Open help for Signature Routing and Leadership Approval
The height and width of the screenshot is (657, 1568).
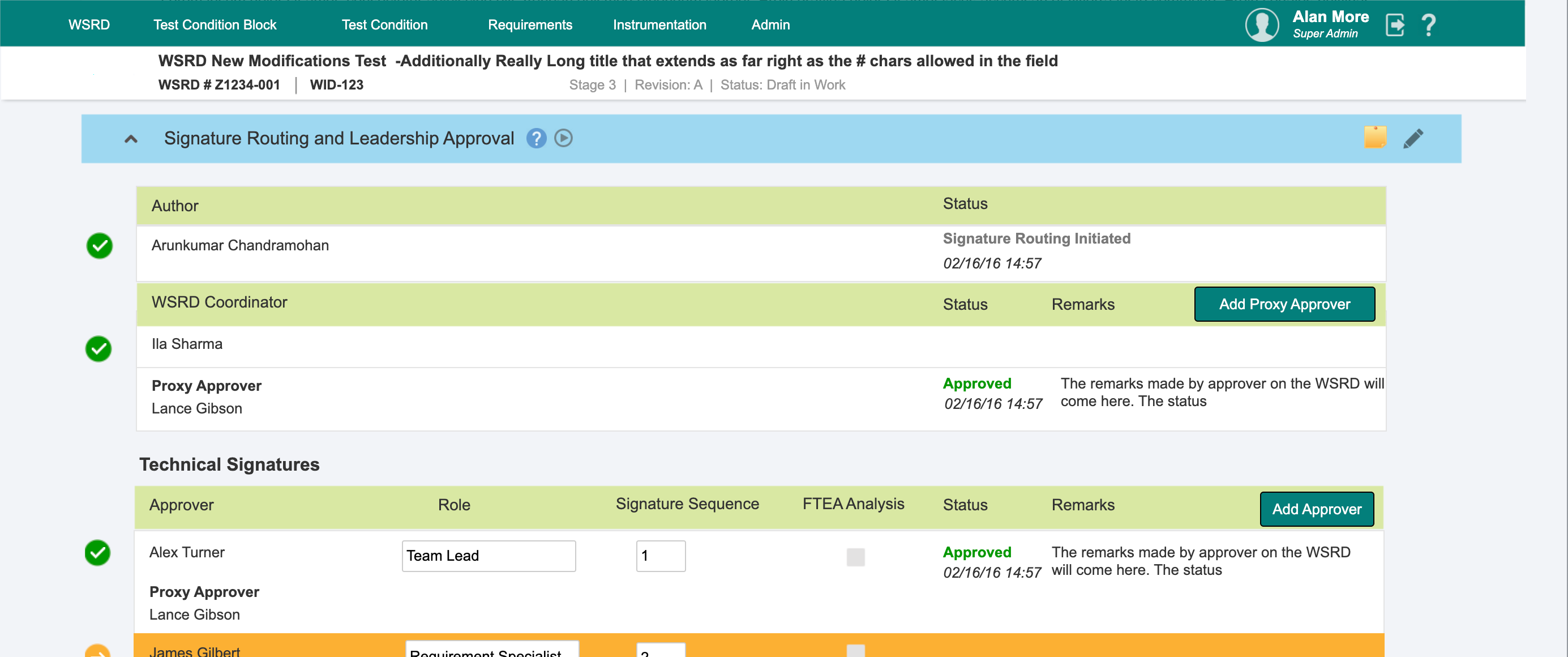point(536,138)
